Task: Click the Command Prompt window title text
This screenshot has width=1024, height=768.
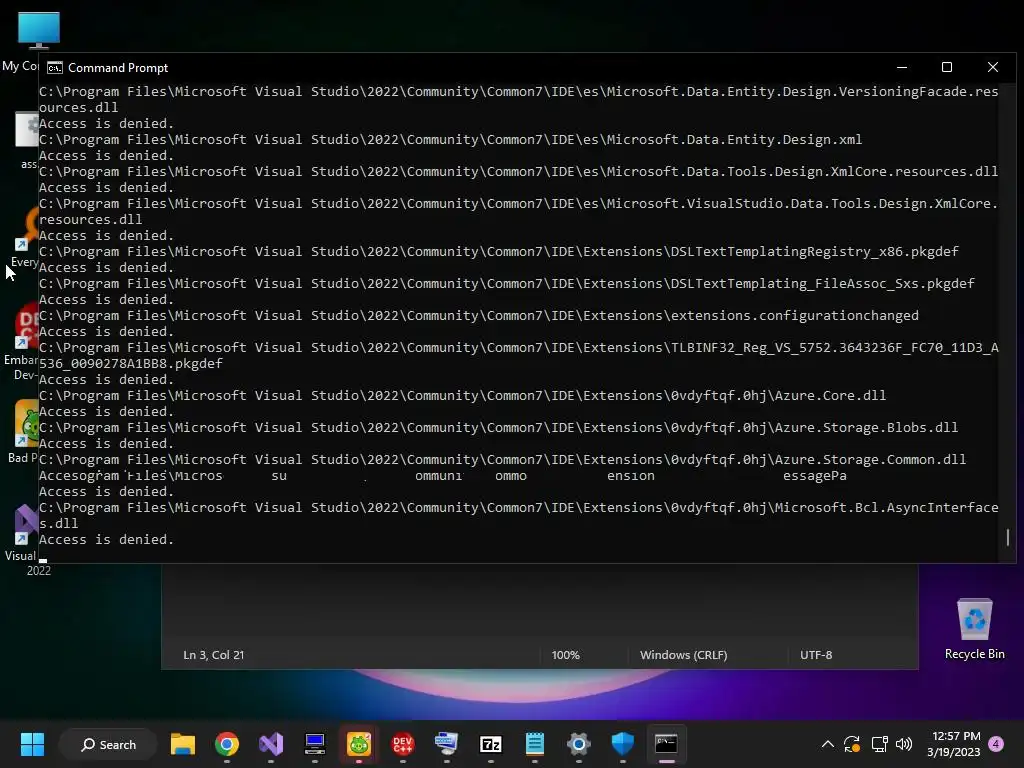Action: click(x=118, y=68)
